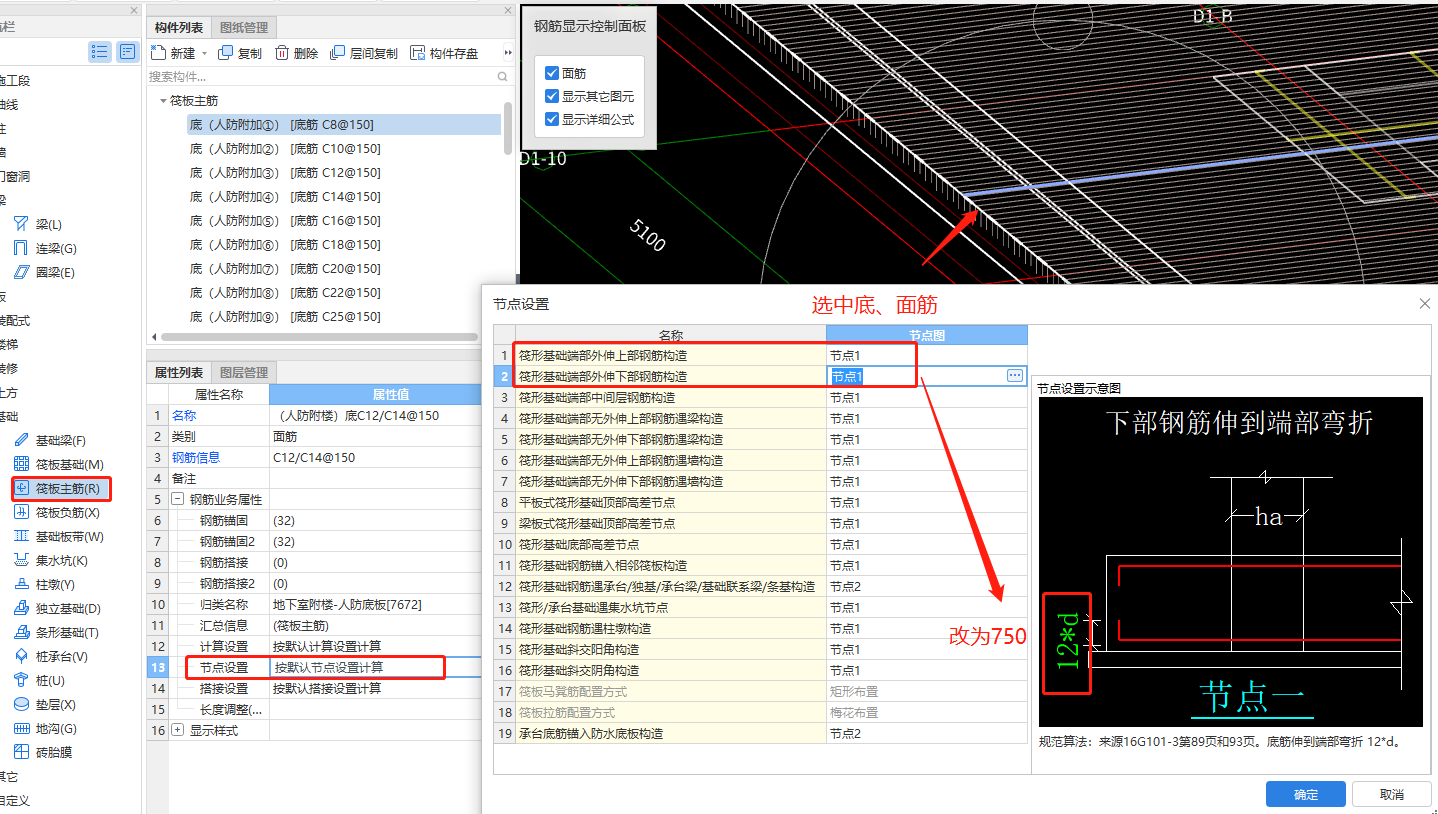Select 筏形基础中间层钢筋构造 row
The image size is (1438, 814).
[x=760, y=397]
